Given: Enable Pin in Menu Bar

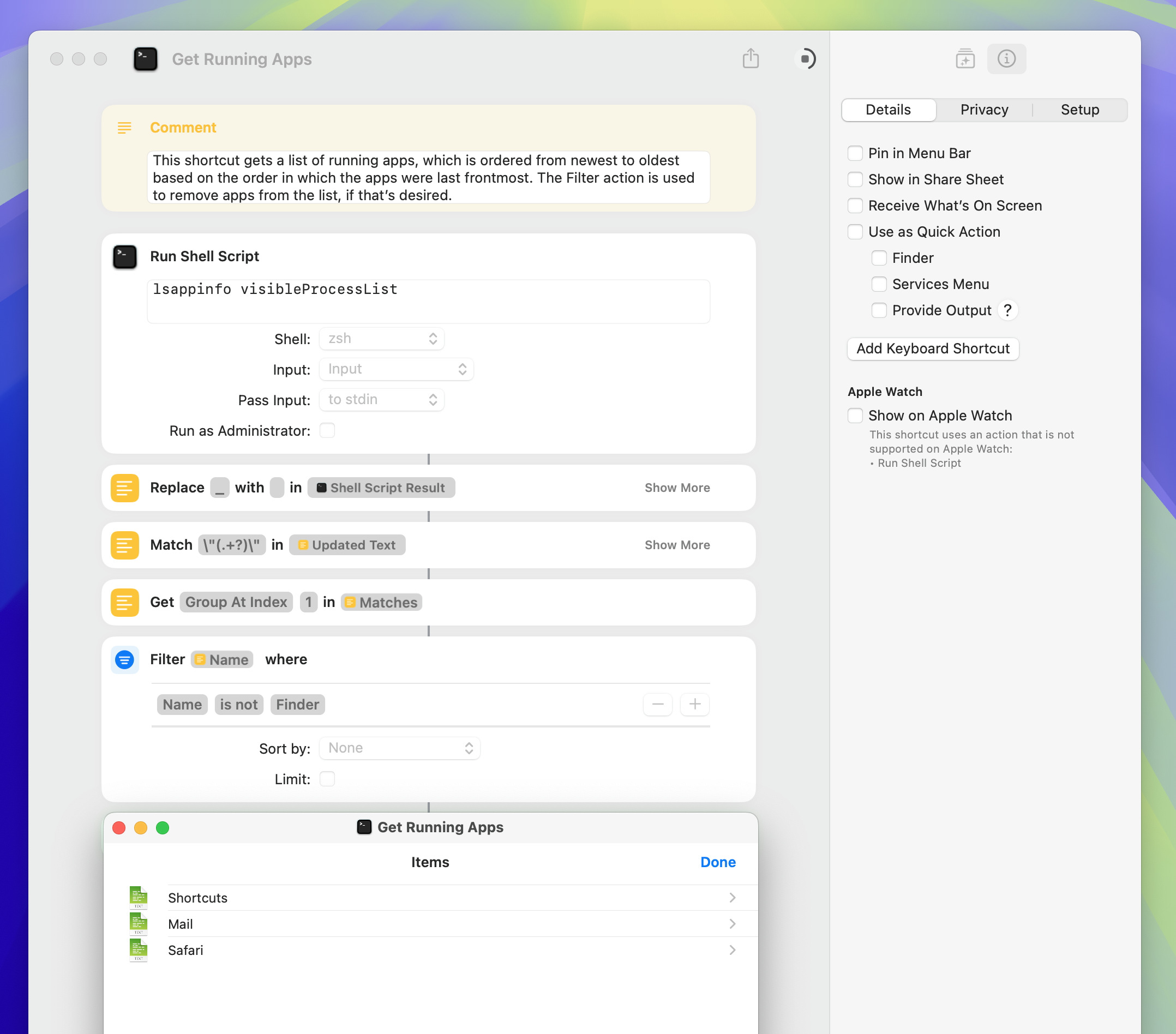Looking at the screenshot, I should 855,154.
